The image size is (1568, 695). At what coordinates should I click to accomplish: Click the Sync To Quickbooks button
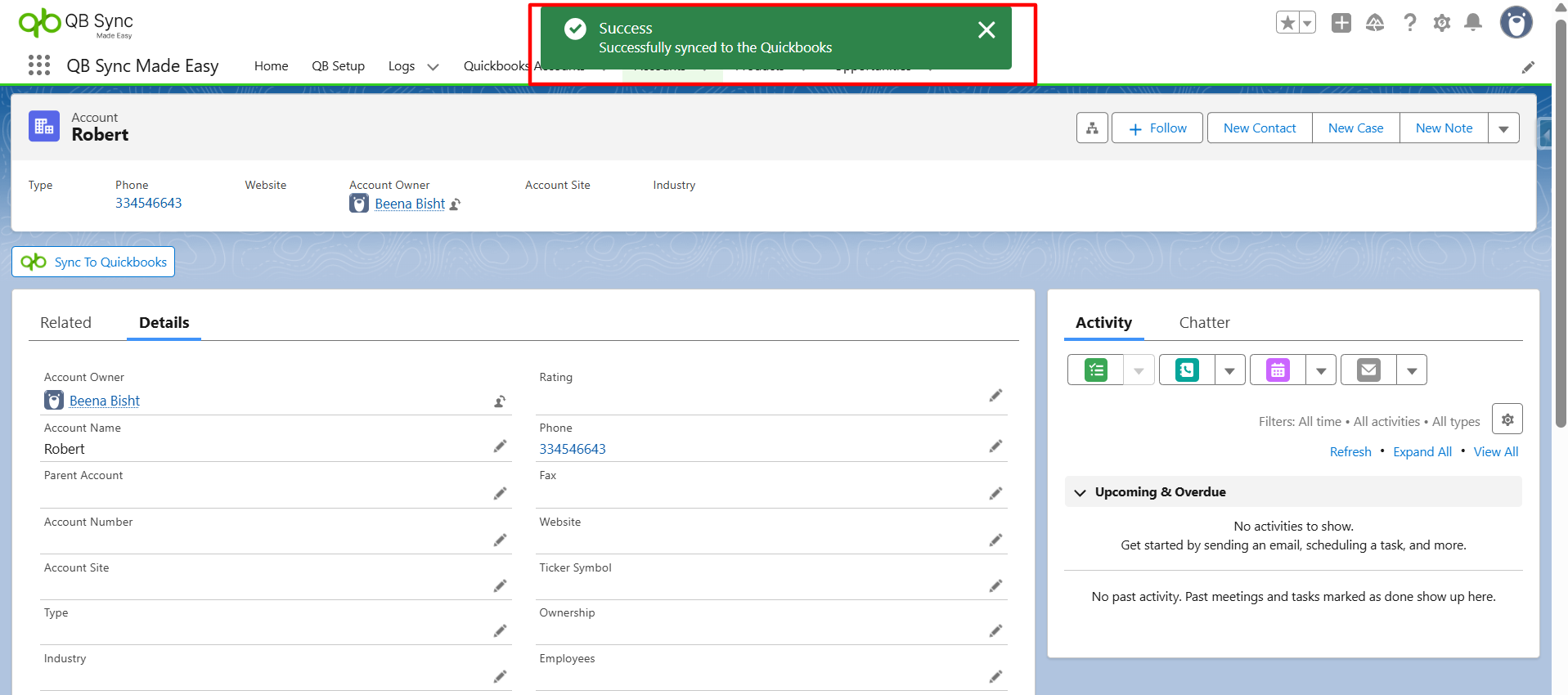[93, 262]
